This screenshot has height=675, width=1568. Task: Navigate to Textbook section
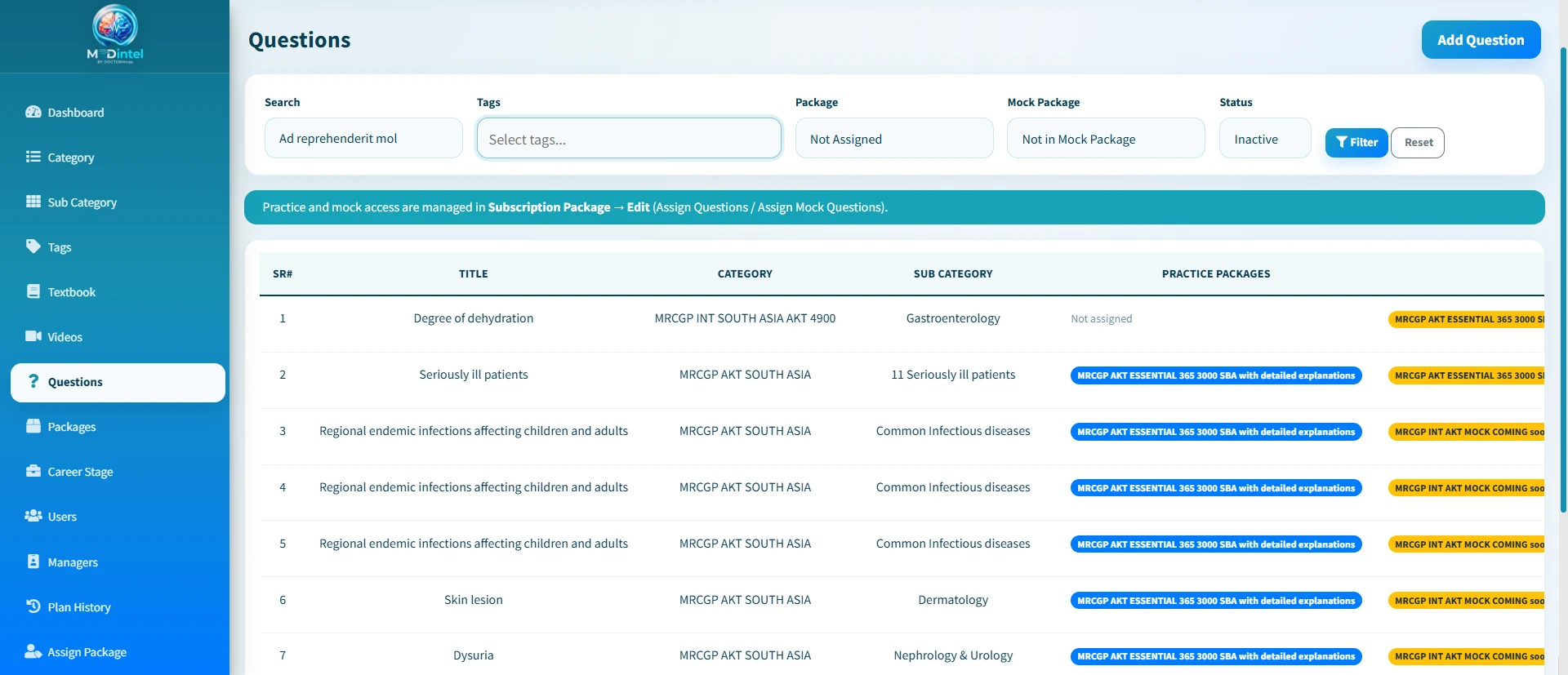point(118,292)
